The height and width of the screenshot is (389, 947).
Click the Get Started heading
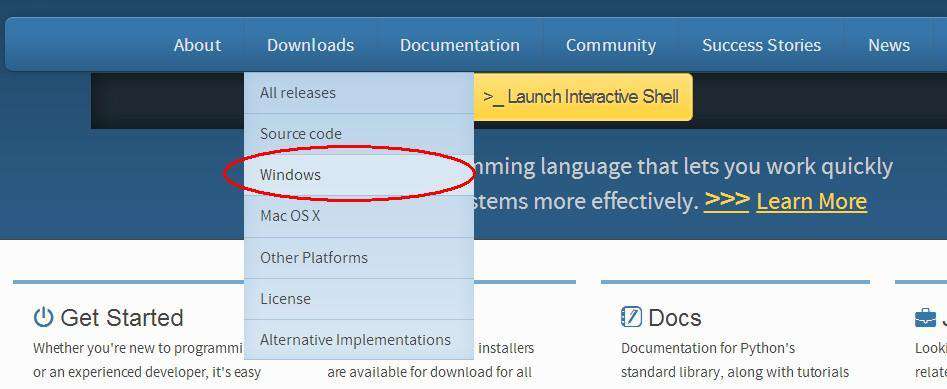pyautogui.click(x=121, y=318)
